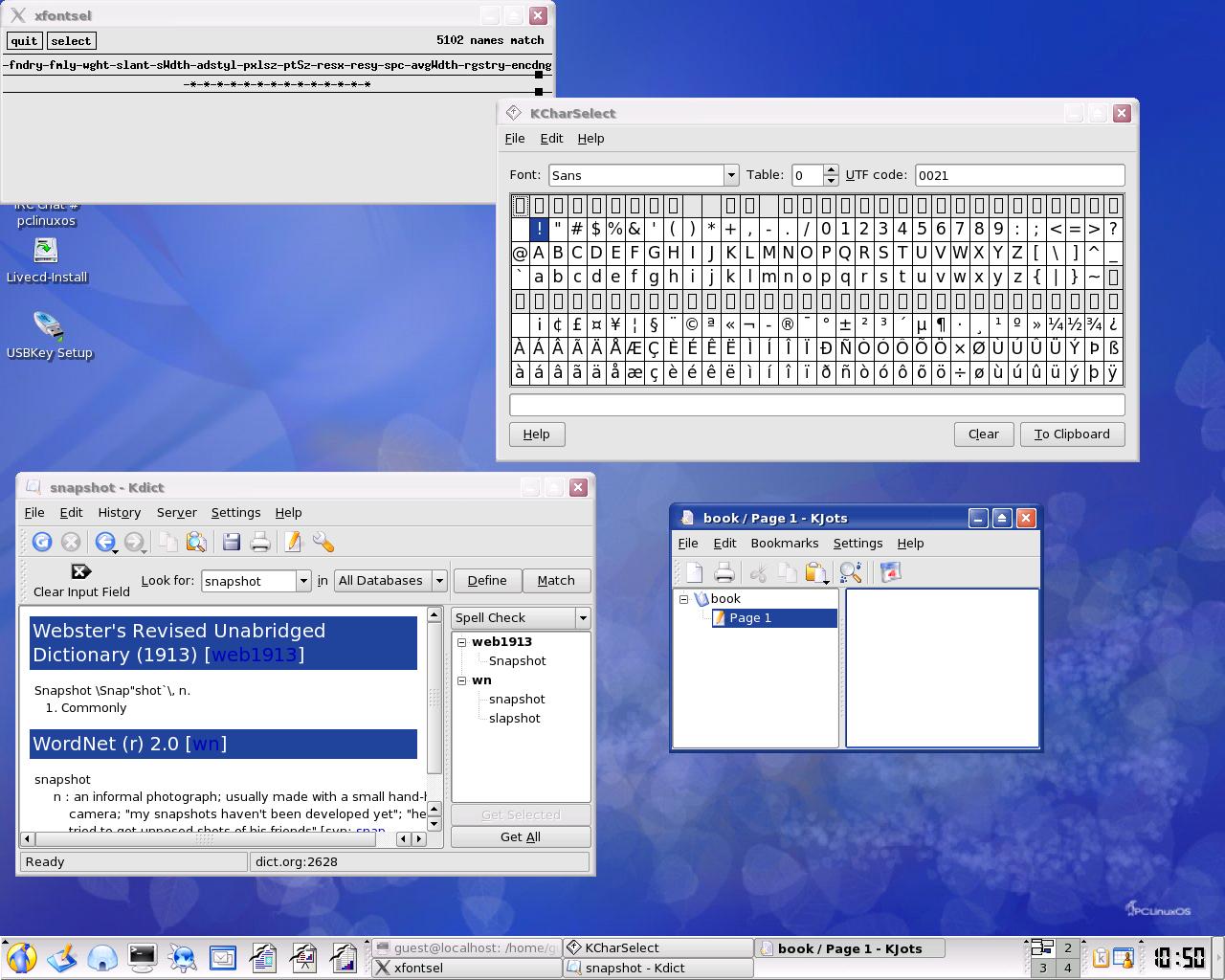Click Kdict pencil edit icon
The height and width of the screenshot is (980, 1225).
point(293,543)
